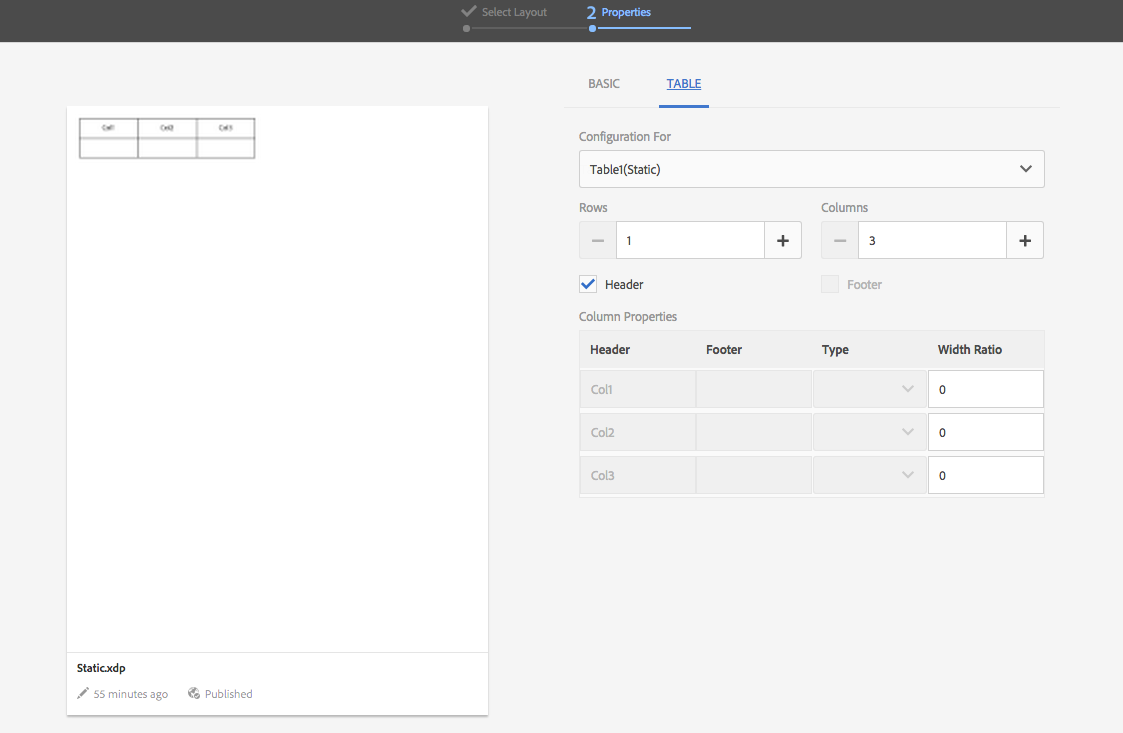The image size is (1123, 733).
Task: Select the pencil edit icon under Static.xdp
Action: (x=83, y=693)
